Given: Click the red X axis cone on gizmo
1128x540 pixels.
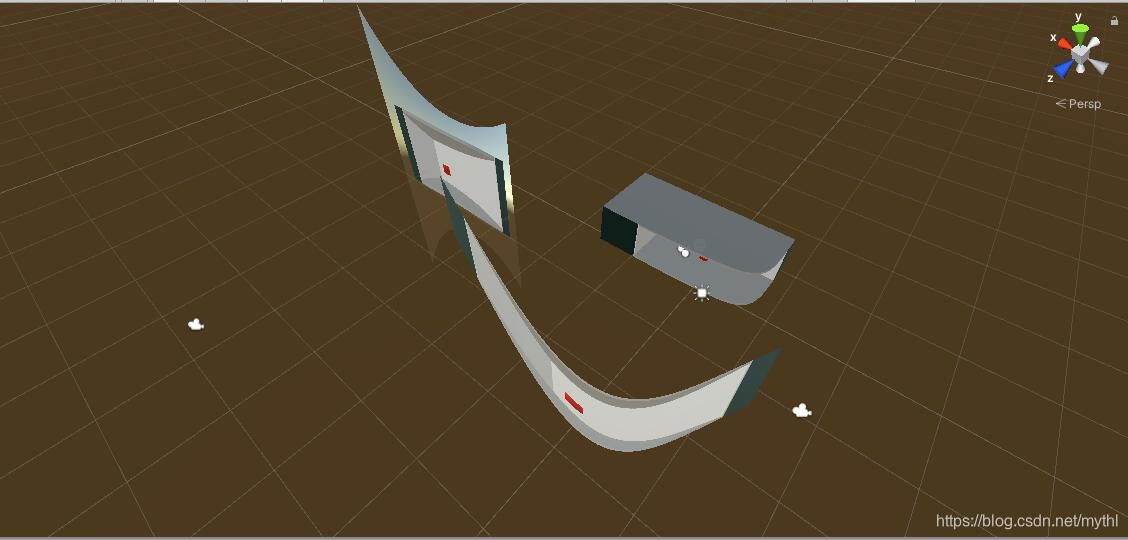Looking at the screenshot, I should [1064, 44].
